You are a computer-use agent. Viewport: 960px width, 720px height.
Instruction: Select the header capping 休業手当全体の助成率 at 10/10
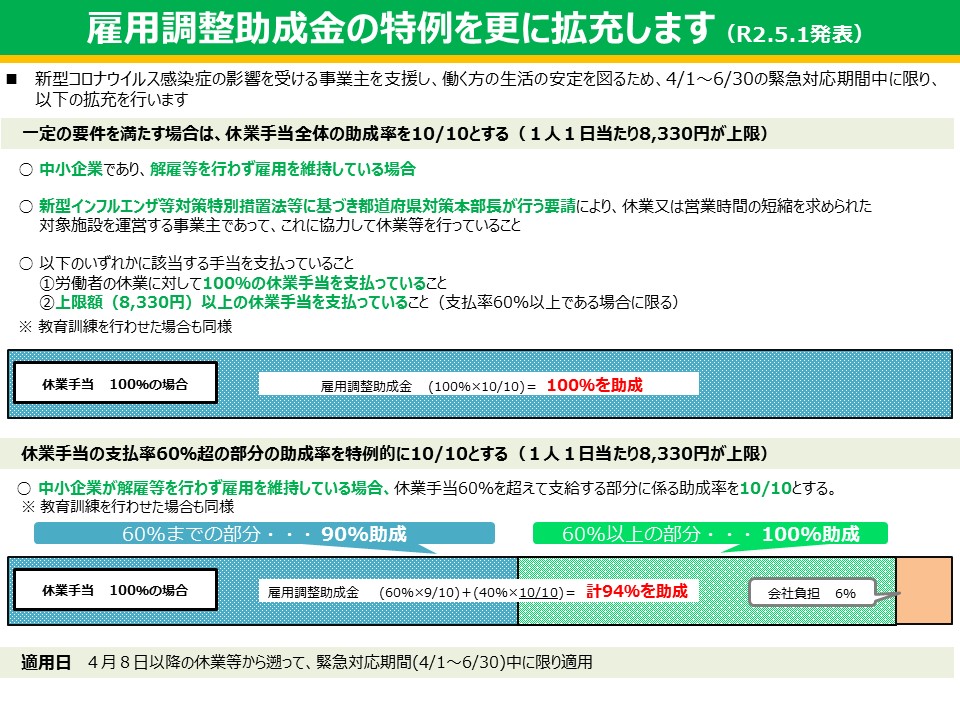(x=395, y=133)
